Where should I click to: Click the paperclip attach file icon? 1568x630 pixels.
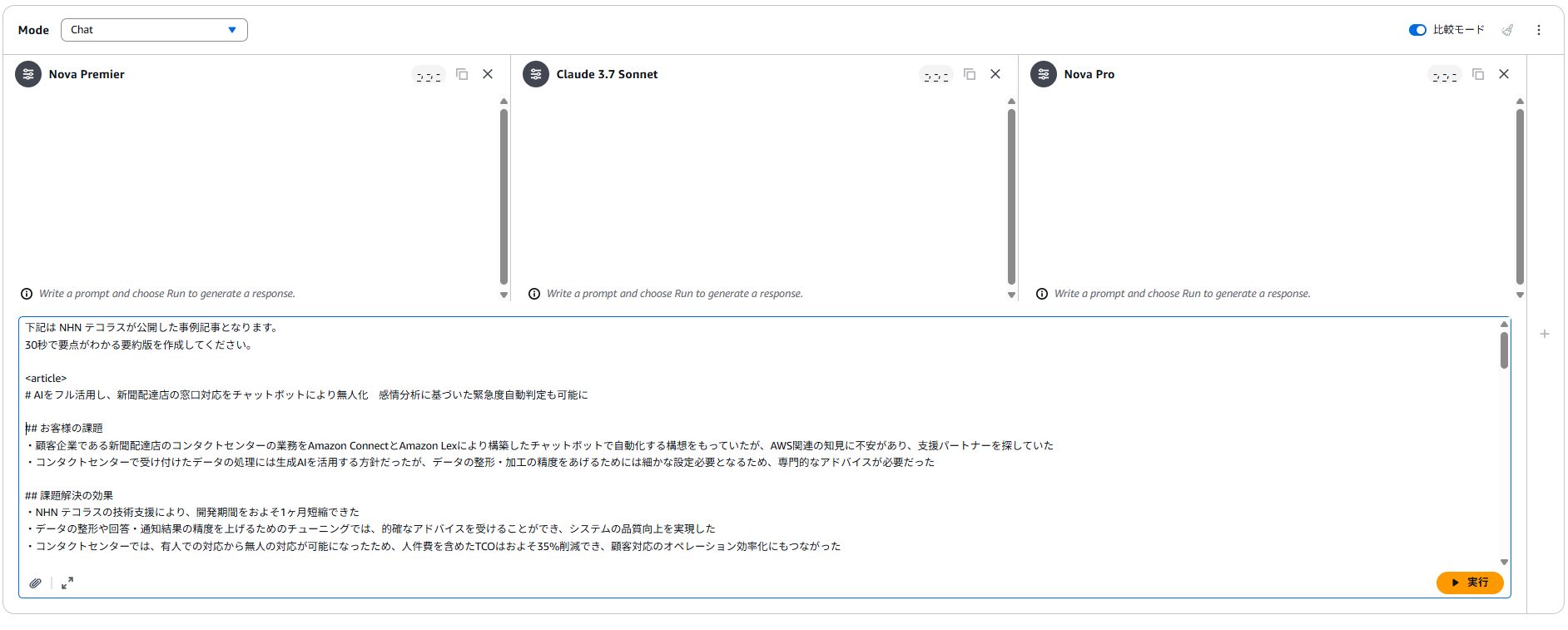(x=35, y=583)
